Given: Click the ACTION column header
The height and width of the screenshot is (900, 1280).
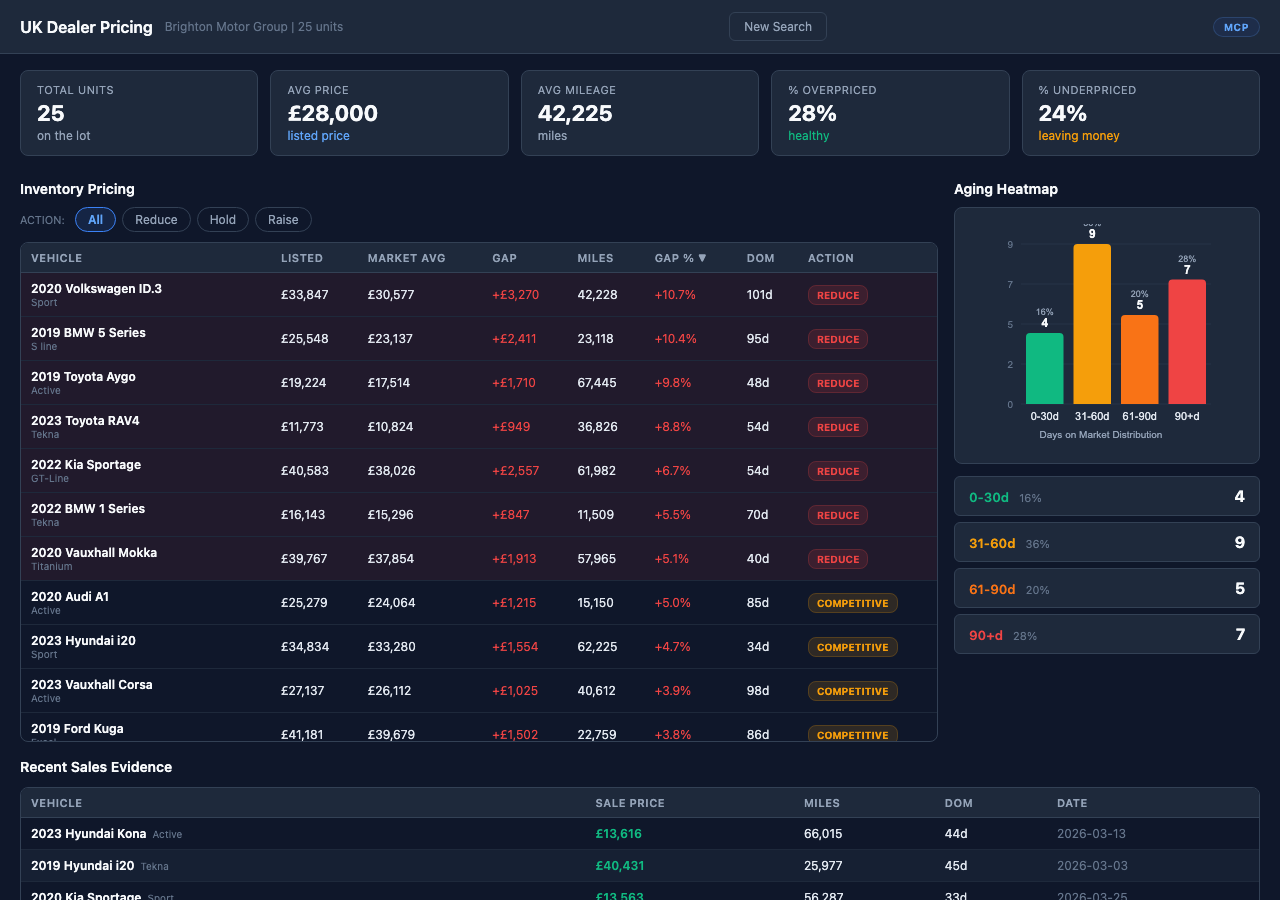Looking at the screenshot, I should tap(831, 258).
